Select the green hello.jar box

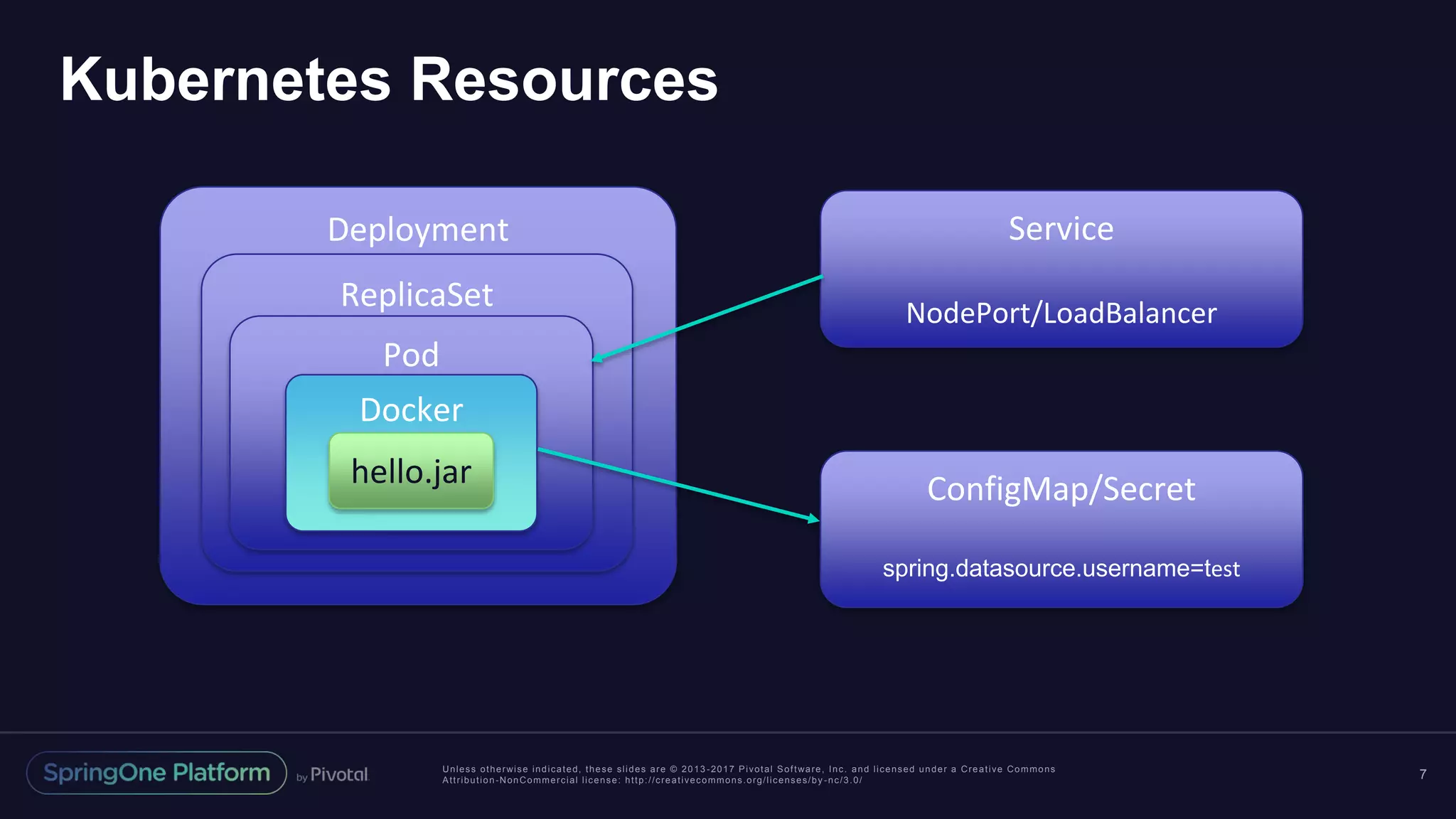tap(411, 471)
